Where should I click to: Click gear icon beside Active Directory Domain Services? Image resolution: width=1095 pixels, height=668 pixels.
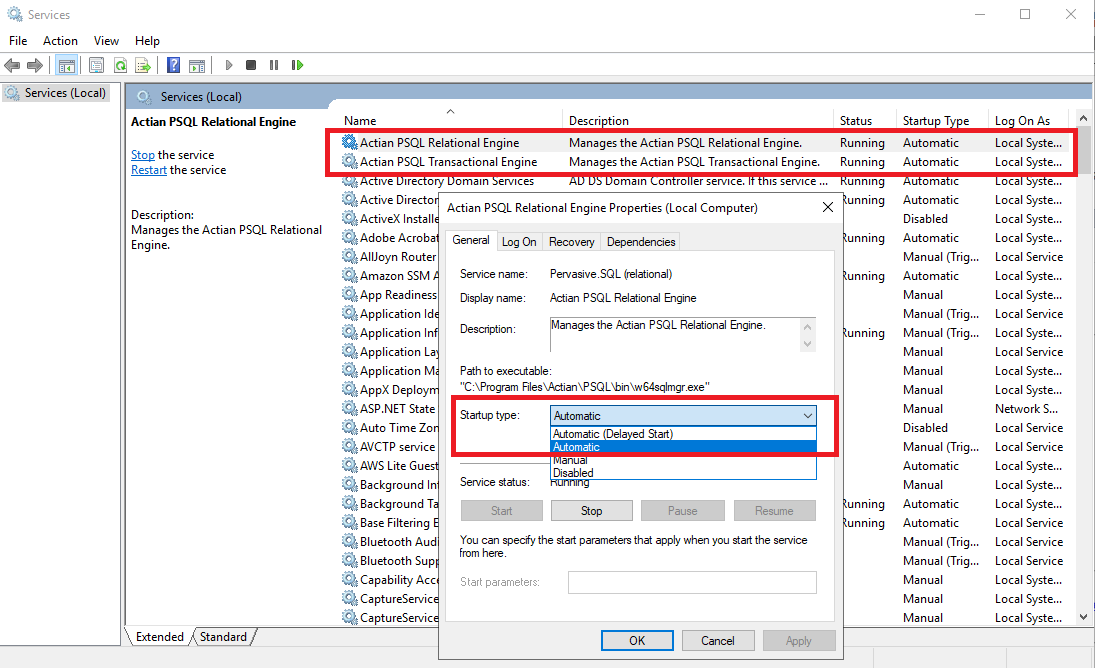349,181
